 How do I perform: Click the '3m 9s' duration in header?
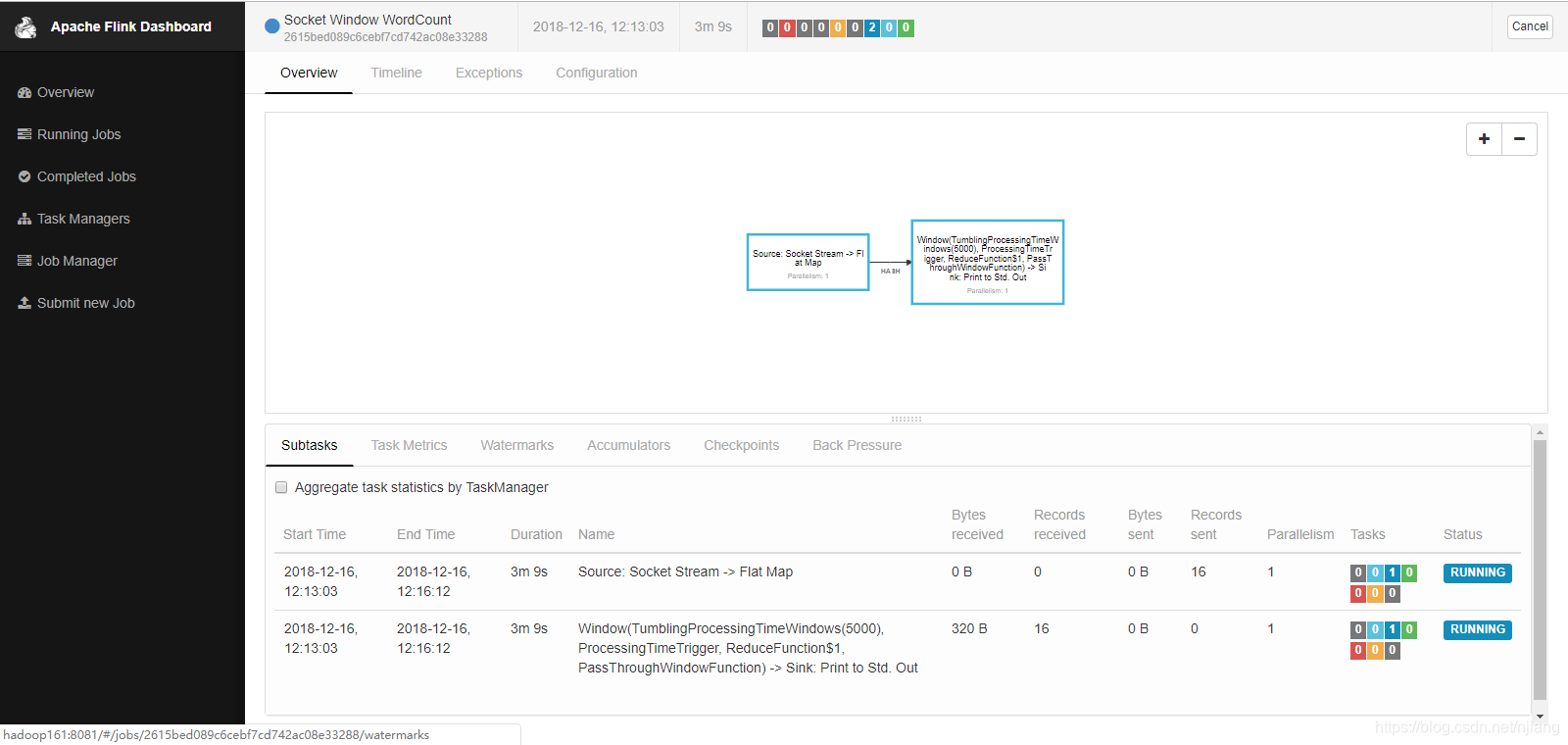tap(713, 26)
